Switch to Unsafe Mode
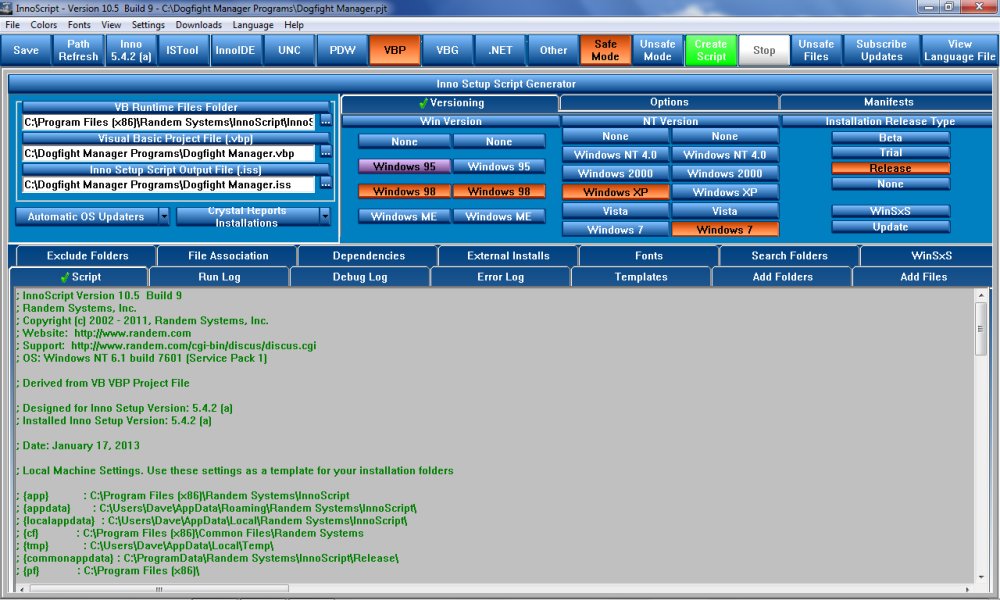This screenshot has width=1000, height=600. click(658, 50)
